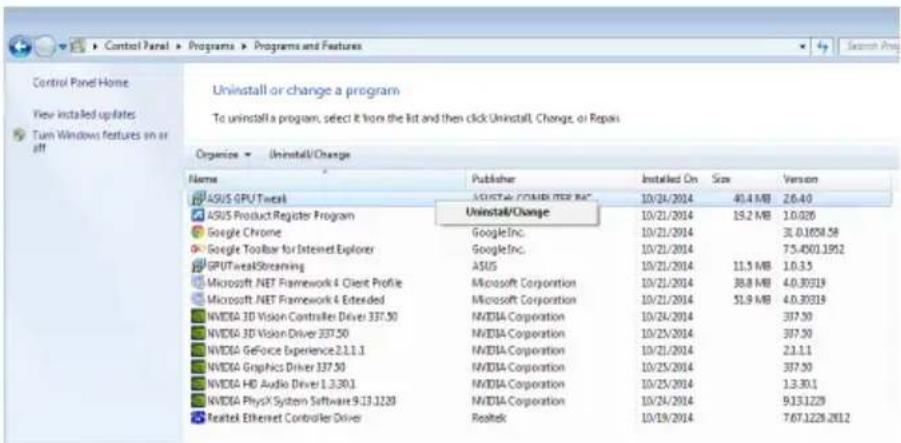Viewport: 901px width, 443px height.
Task: Click the ASUS GPU Tweak program icon
Action: pos(197,199)
